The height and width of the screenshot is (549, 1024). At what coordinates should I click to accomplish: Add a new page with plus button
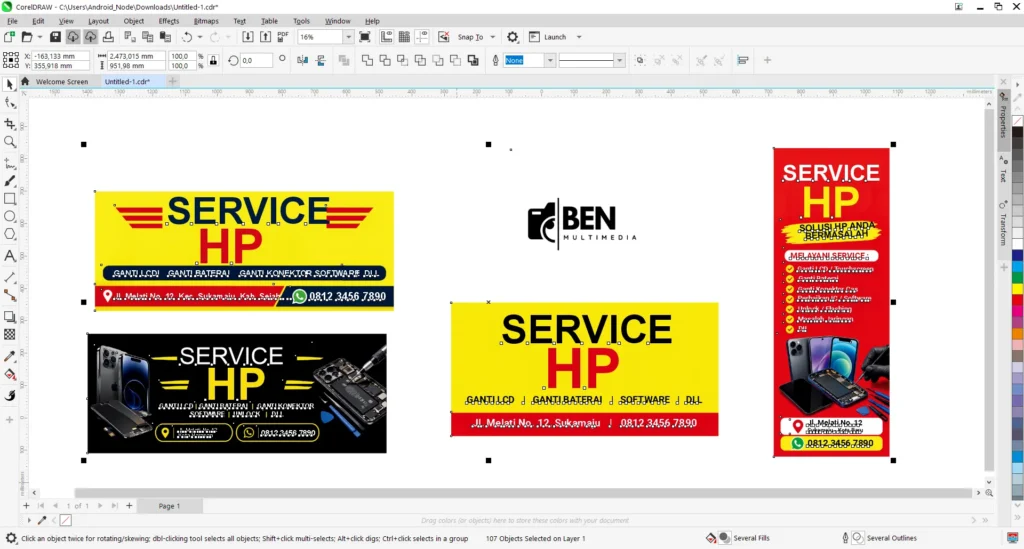pyautogui.click(x=129, y=505)
